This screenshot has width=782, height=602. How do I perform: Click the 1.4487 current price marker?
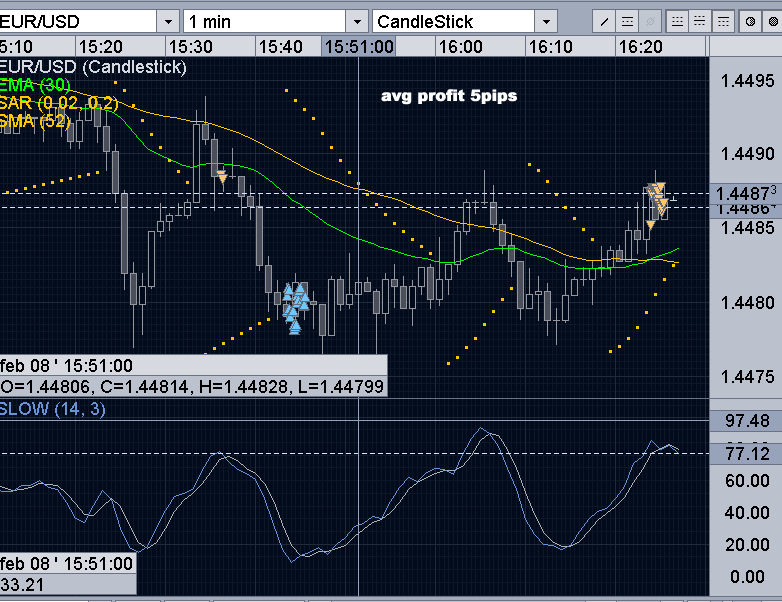746,193
